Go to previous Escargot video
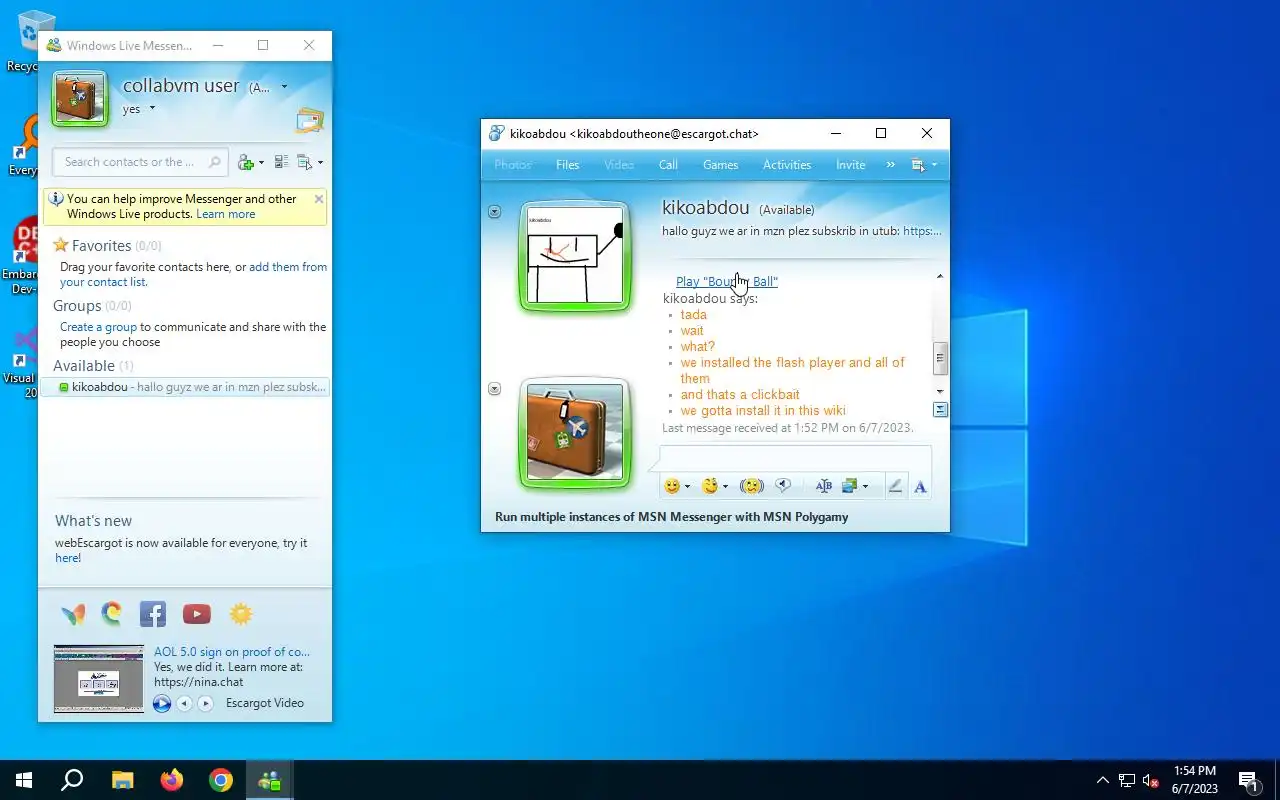 click(x=184, y=704)
